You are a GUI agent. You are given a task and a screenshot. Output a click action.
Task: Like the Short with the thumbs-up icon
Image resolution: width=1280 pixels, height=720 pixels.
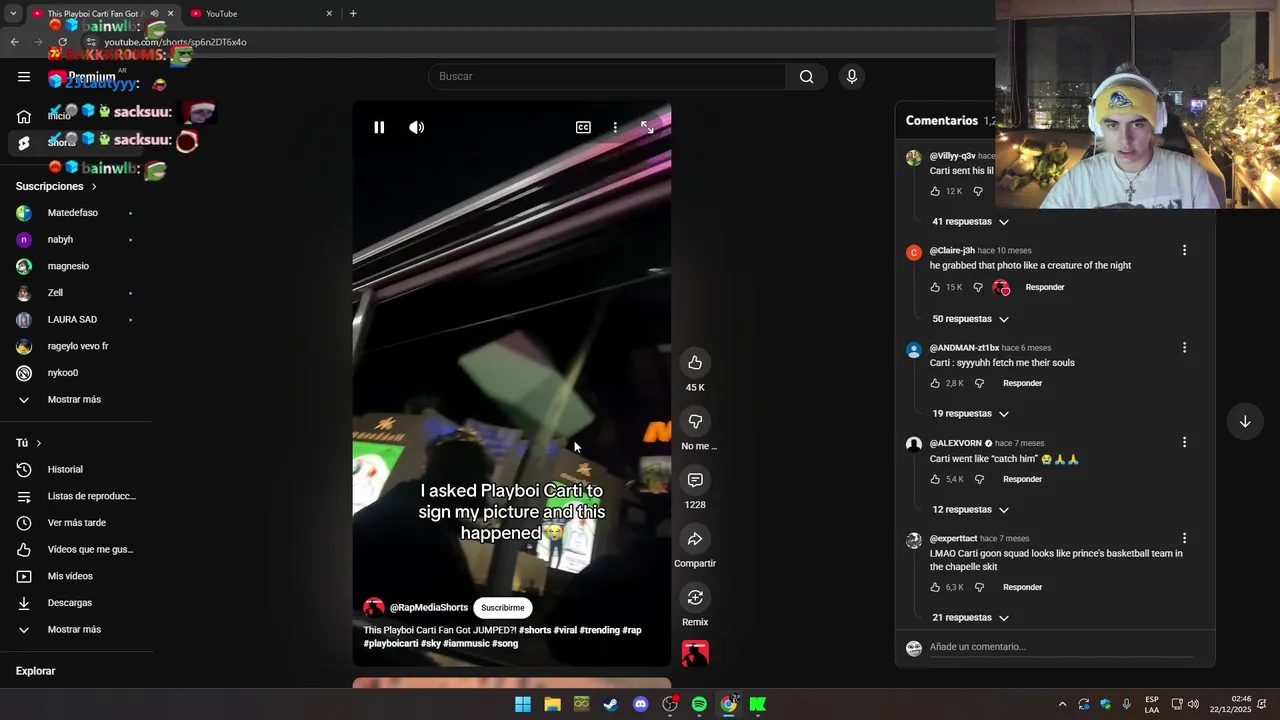point(695,362)
